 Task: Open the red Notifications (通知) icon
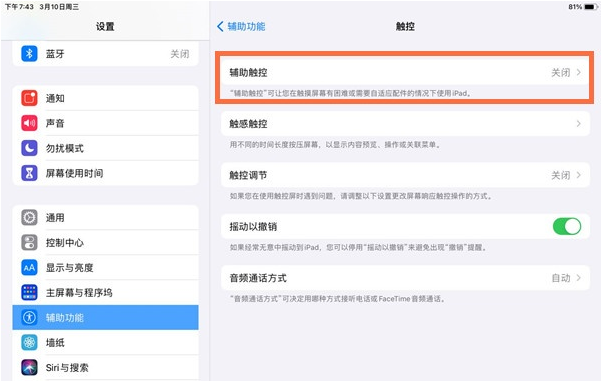[x=29, y=98]
